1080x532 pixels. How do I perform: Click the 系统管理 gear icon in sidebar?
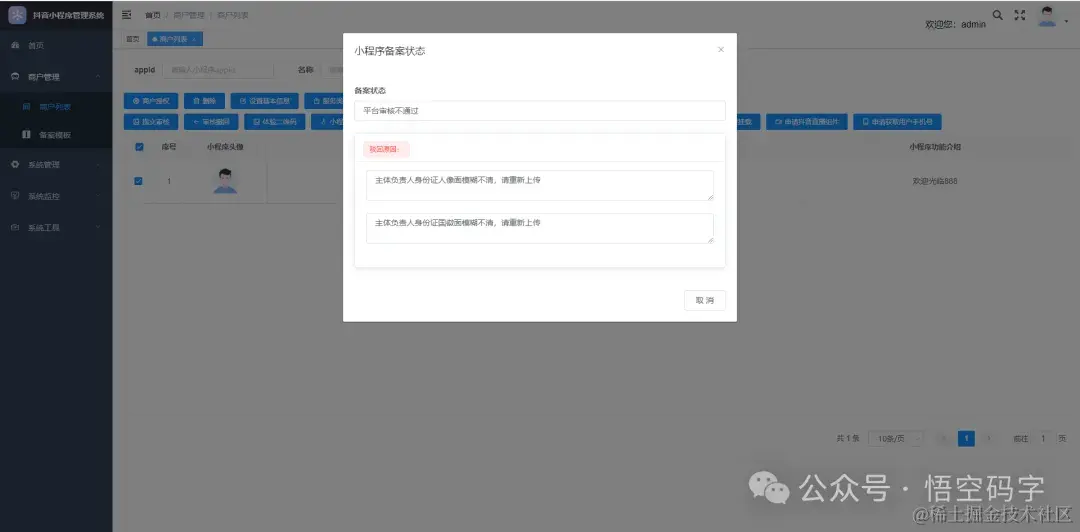[15, 165]
